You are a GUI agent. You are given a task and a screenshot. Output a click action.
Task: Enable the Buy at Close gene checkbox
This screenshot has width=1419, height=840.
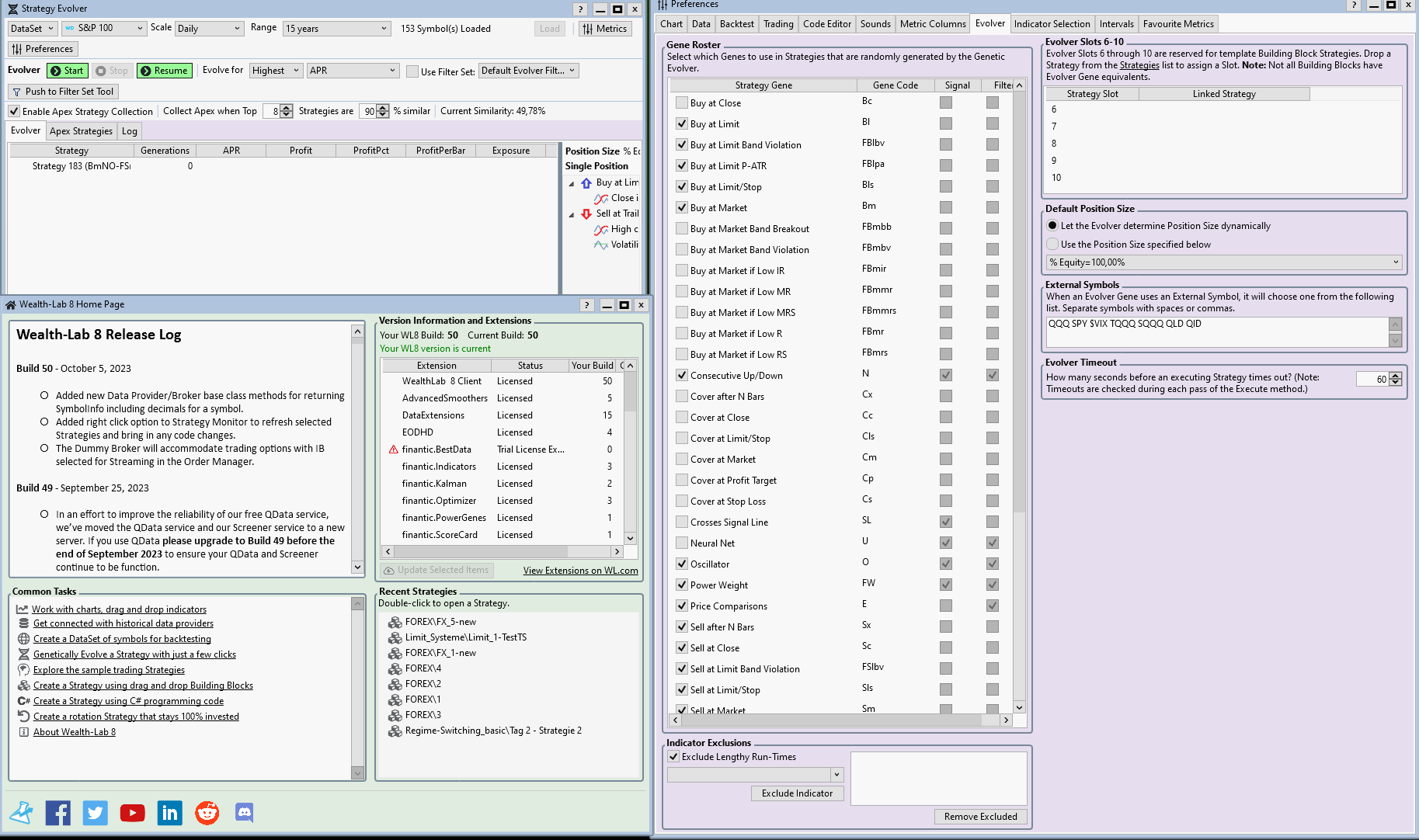click(x=682, y=103)
